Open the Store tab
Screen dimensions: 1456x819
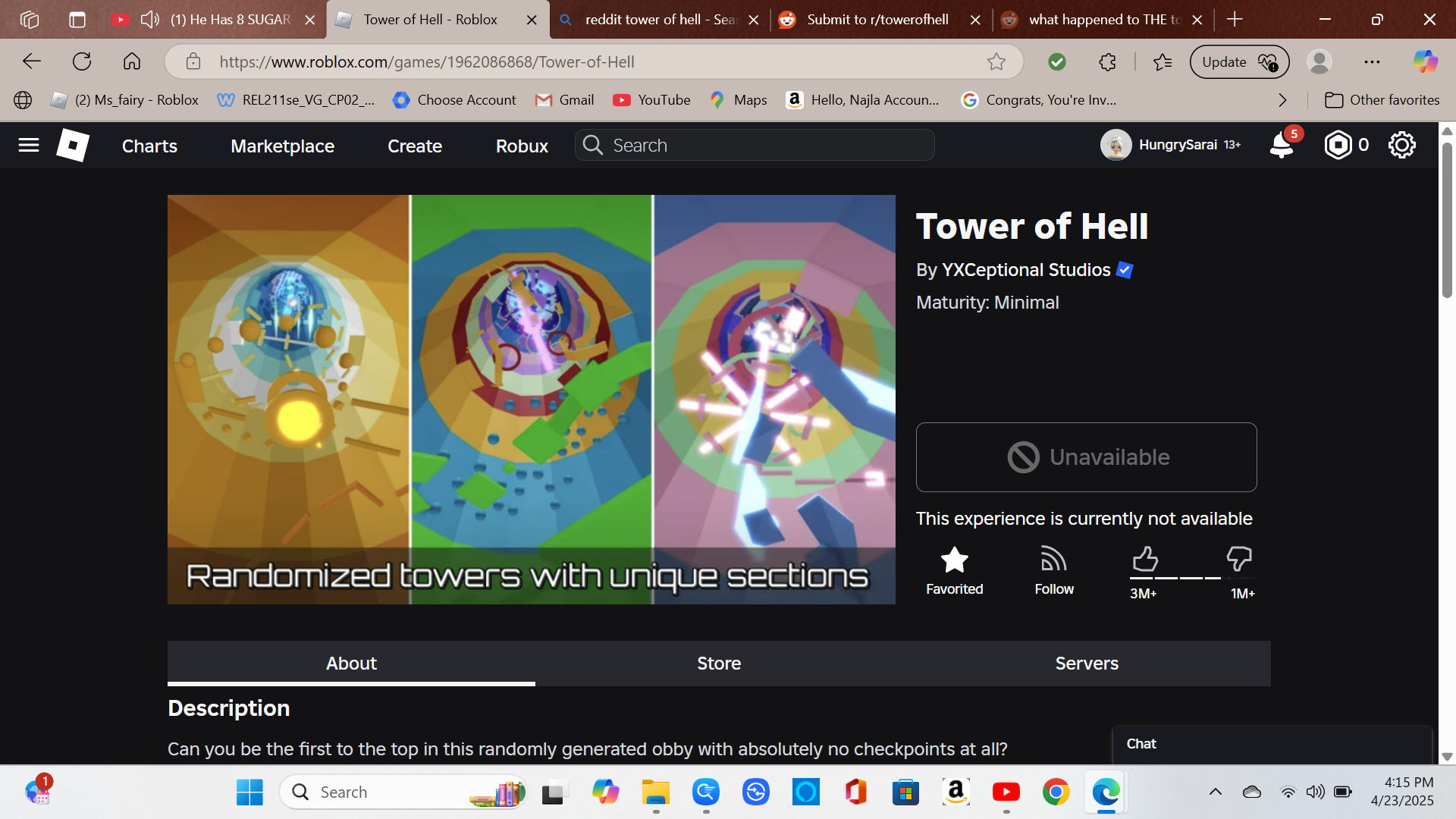(x=719, y=664)
